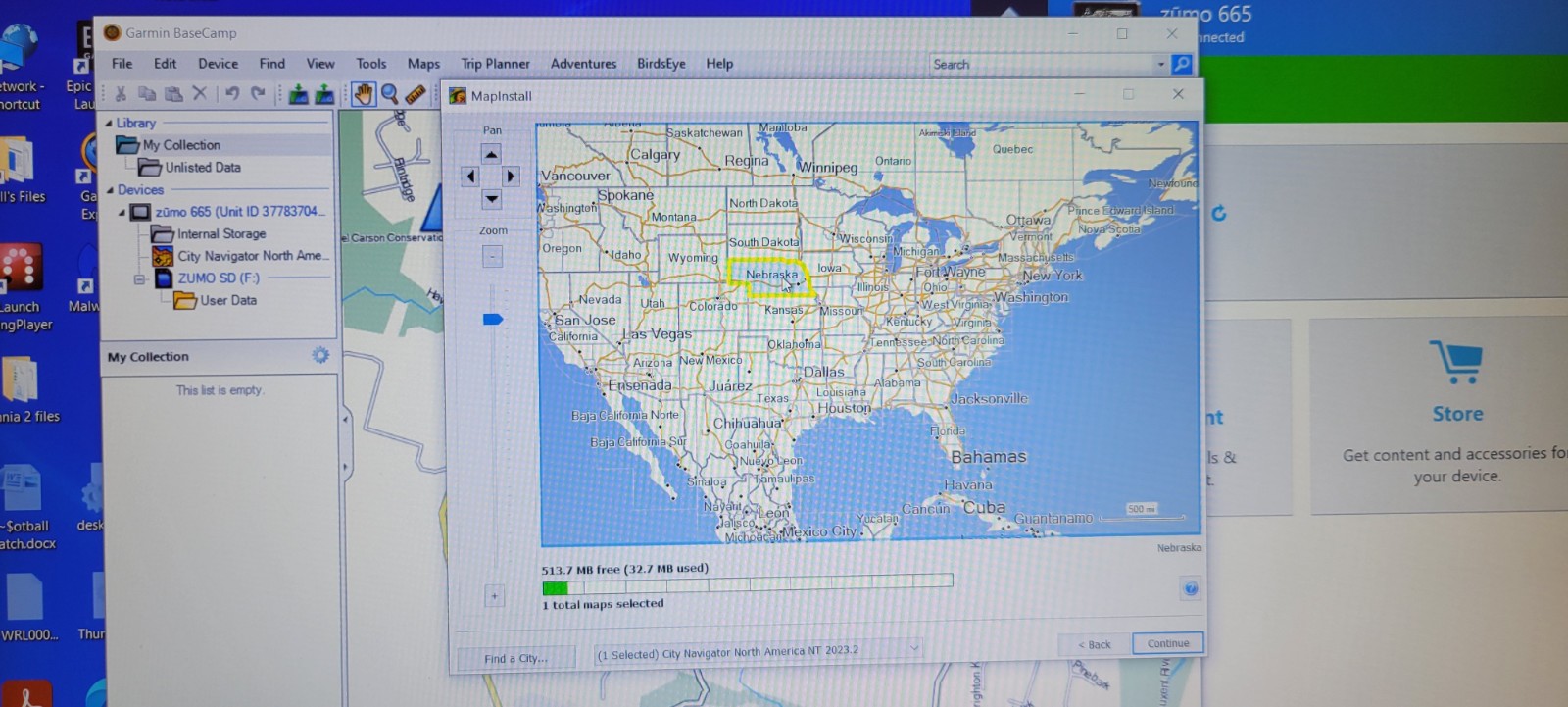The height and width of the screenshot is (707, 1568).
Task: Collapse the Library section
Action: coord(109,124)
